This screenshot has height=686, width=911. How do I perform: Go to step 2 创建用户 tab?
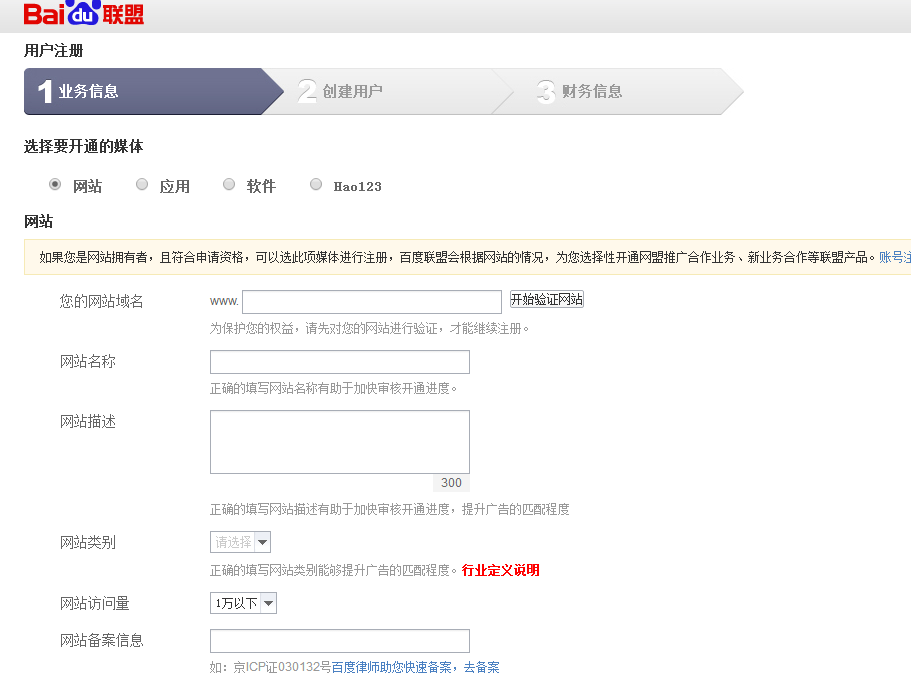(389, 91)
